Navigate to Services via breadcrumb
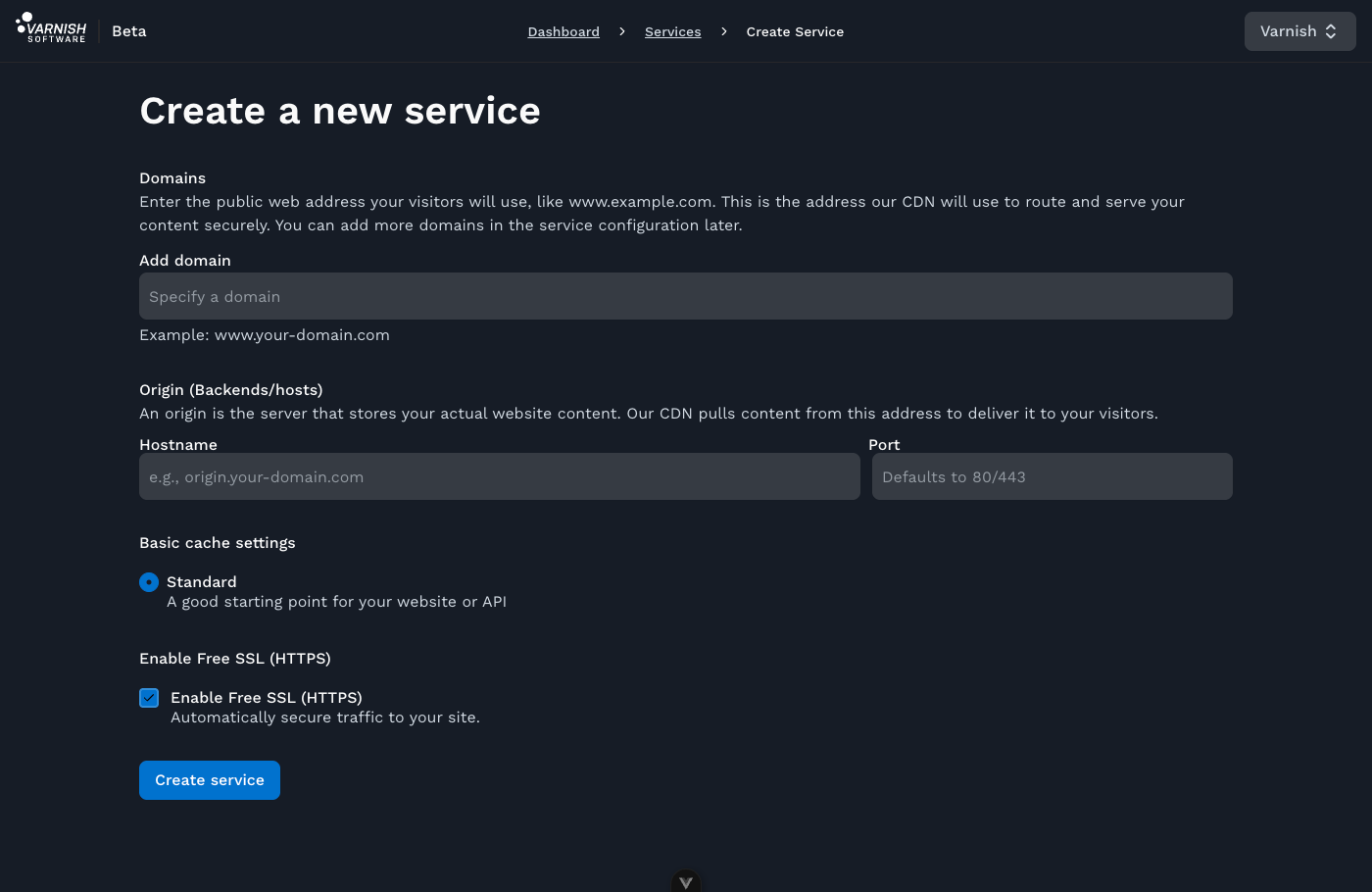Image resolution: width=1372 pixels, height=892 pixels. [x=672, y=31]
